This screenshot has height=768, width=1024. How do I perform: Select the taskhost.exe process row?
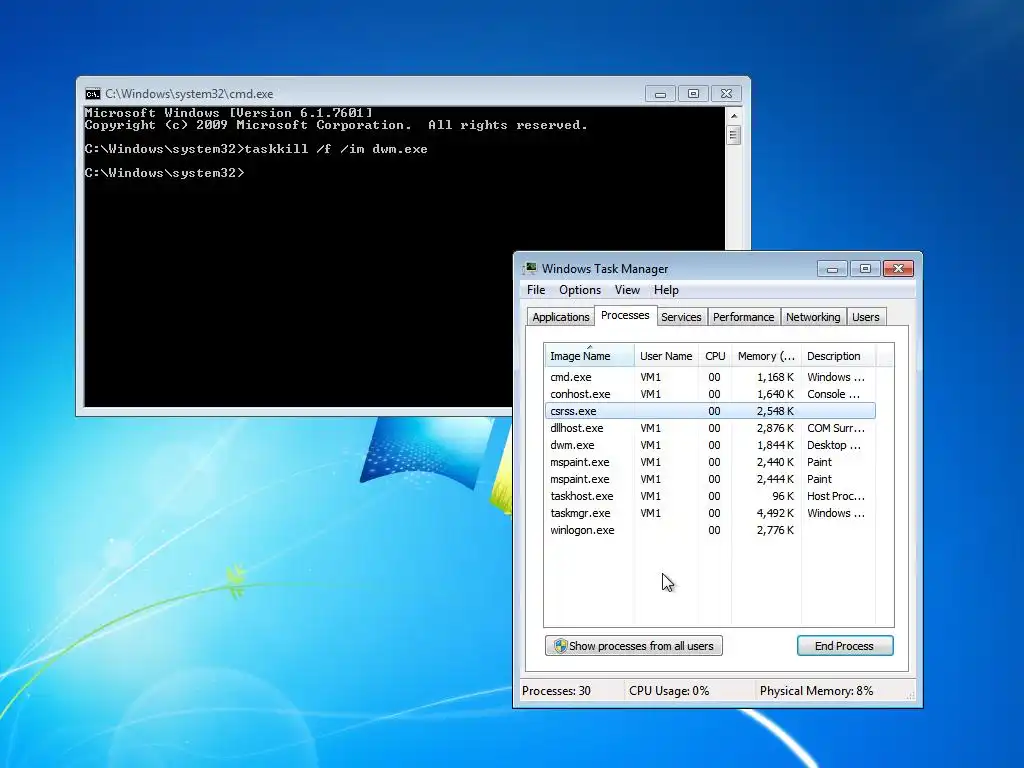click(710, 496)
